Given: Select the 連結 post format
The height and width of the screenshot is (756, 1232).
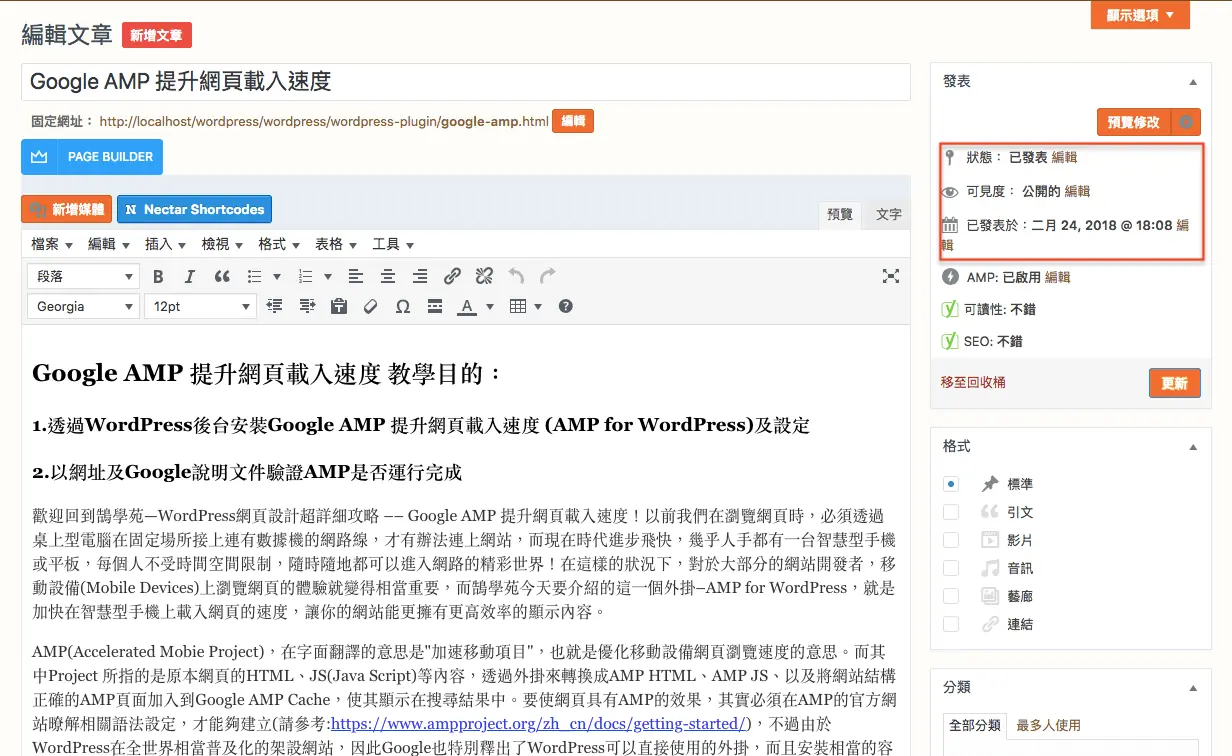Looking at the screenshot, I should (x=951, y=624).
